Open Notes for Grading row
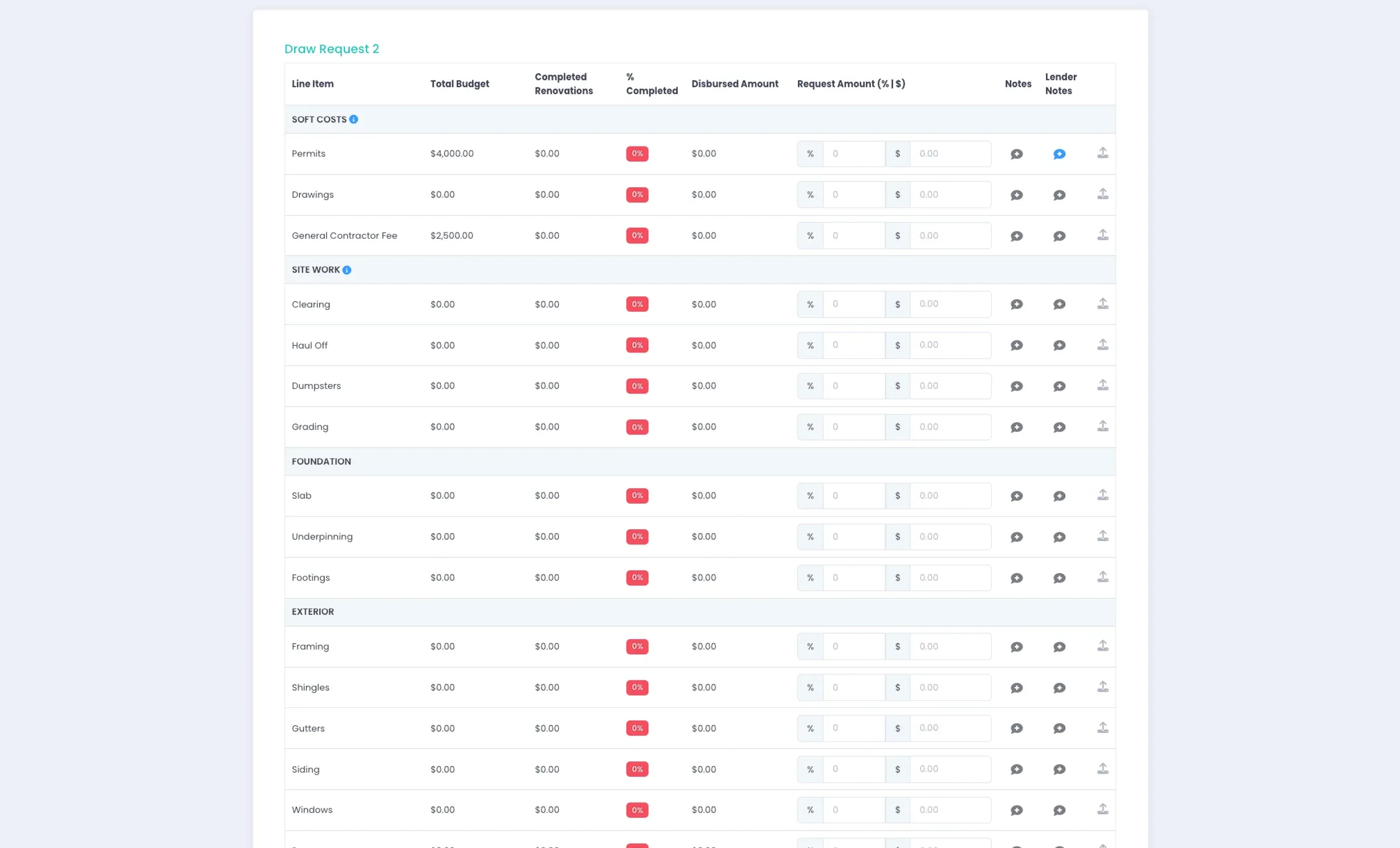 click(x=1017, y=427)
